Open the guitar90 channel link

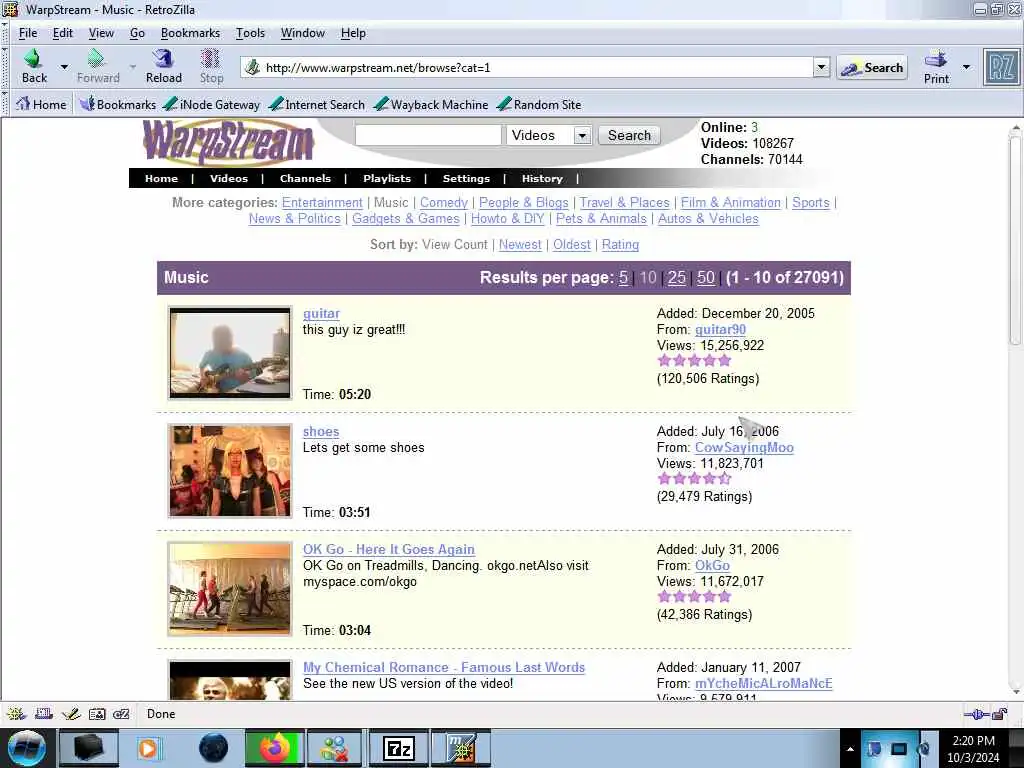tap(720, 330)
